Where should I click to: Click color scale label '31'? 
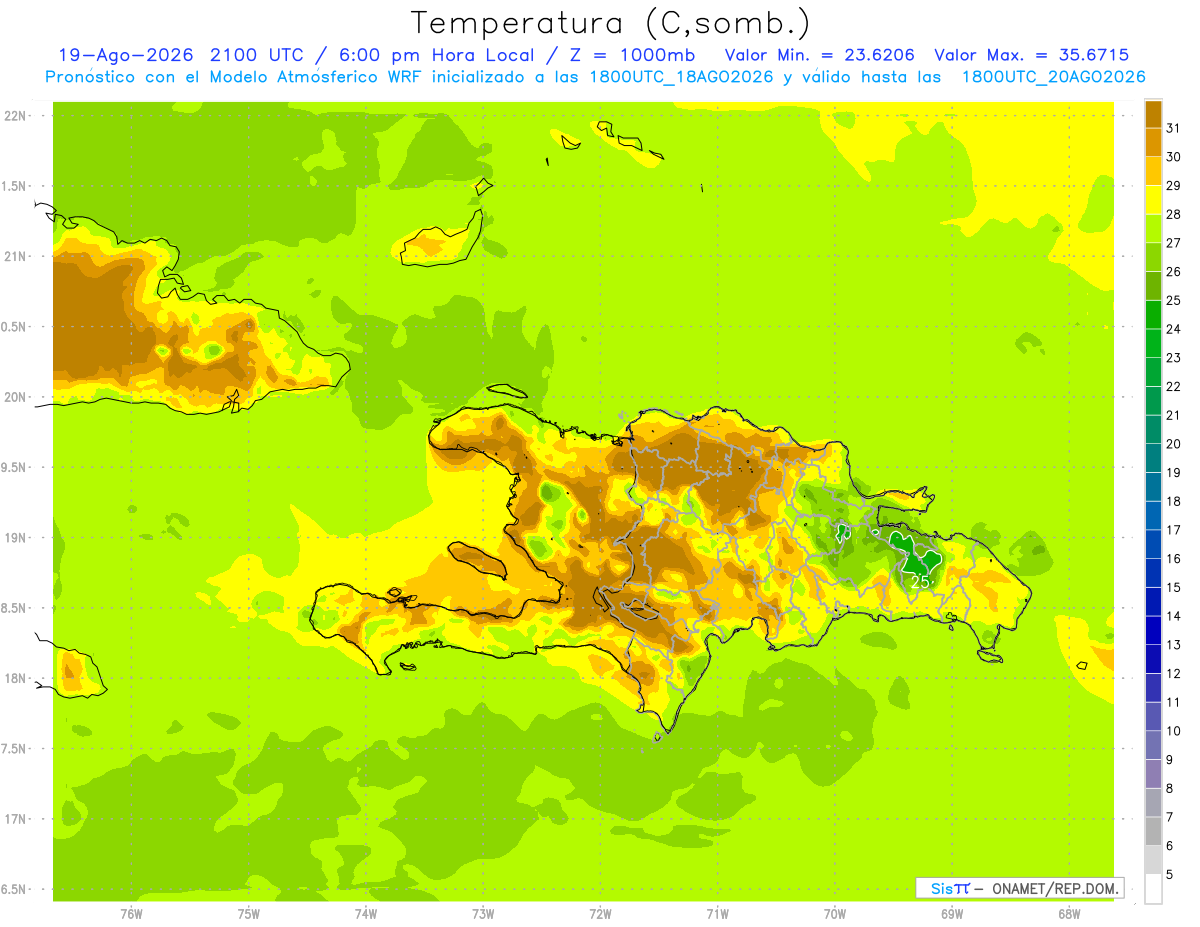pyautogui.click(x=1173, y=127)
